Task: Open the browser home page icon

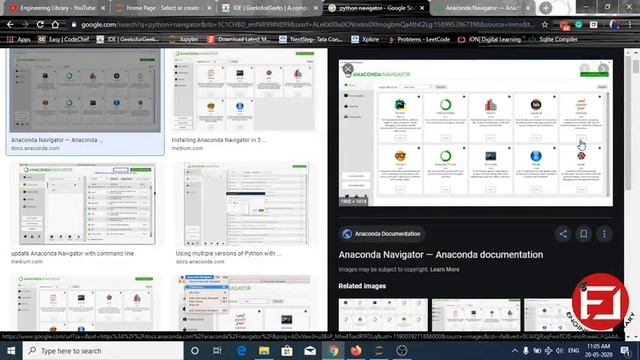Action: click(x=55, y=24)
